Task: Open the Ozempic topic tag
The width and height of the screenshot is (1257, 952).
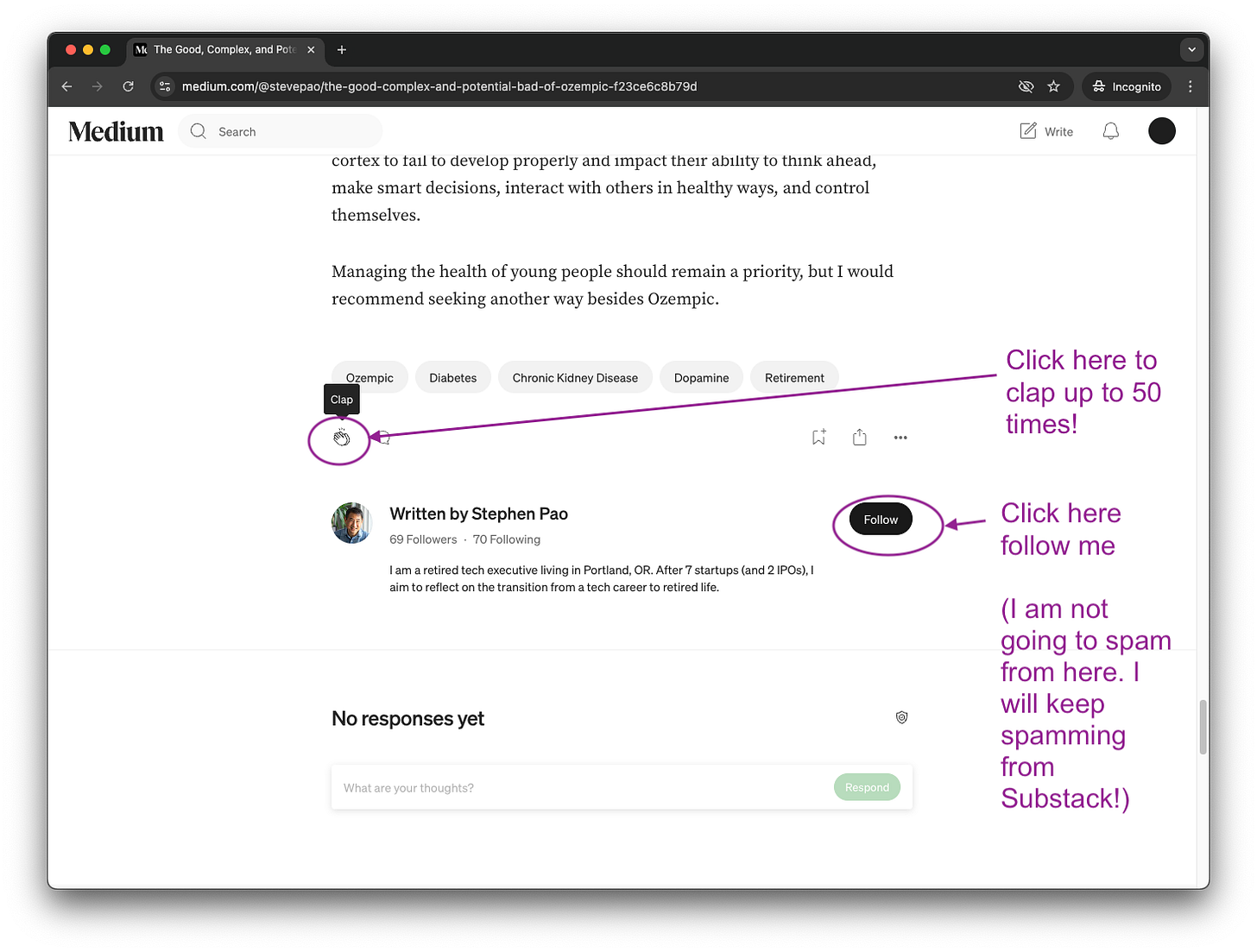Action: [370, 377]
